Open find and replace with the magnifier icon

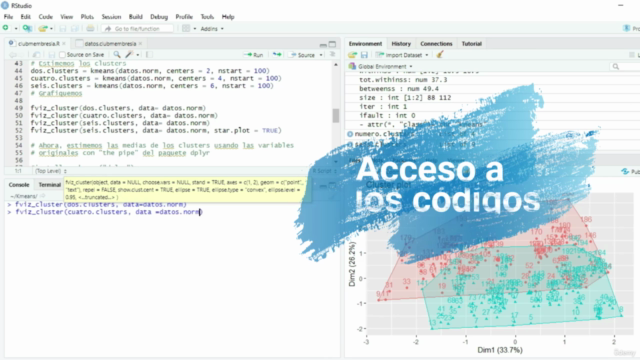coord(117,54)
